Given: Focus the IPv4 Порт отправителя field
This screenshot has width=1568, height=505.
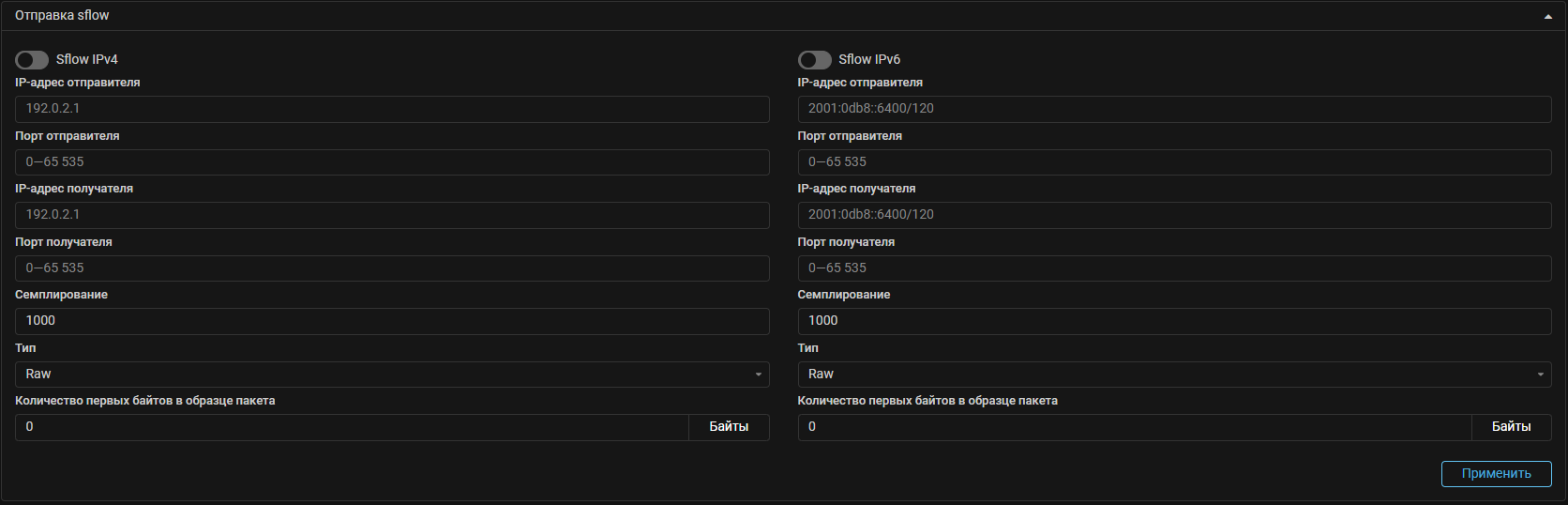Looking at the screenshot, I should pos(392,162).
